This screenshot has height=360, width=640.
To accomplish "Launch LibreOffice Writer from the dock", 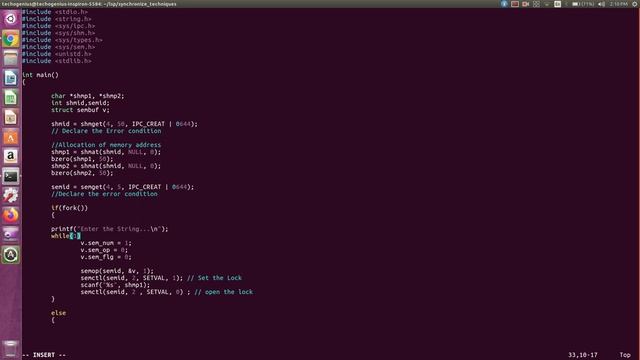I will [11, 78].
